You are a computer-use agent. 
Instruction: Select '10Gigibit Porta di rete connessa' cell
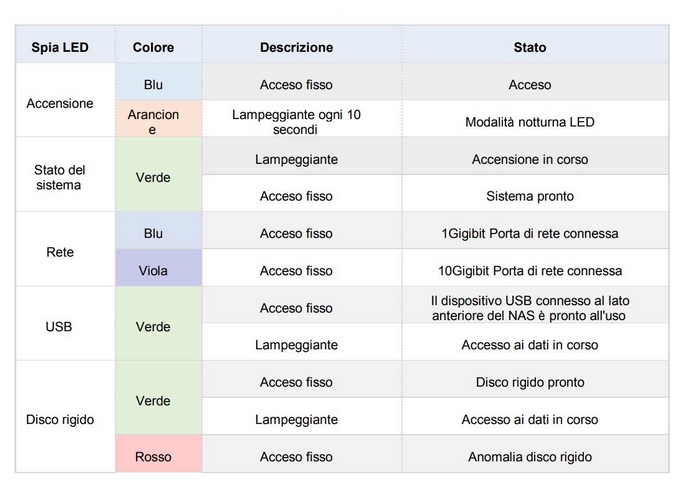click(530, 270)
